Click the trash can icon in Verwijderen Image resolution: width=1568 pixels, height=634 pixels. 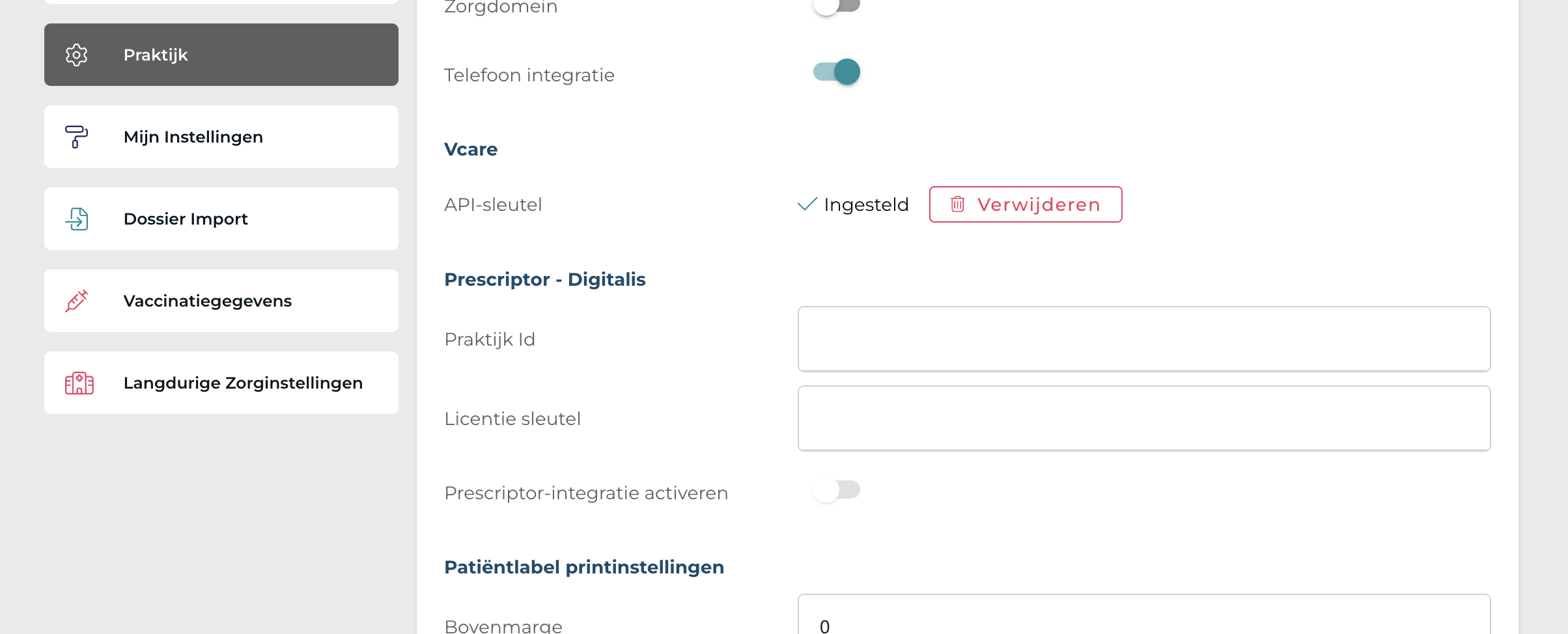[957, 204]
